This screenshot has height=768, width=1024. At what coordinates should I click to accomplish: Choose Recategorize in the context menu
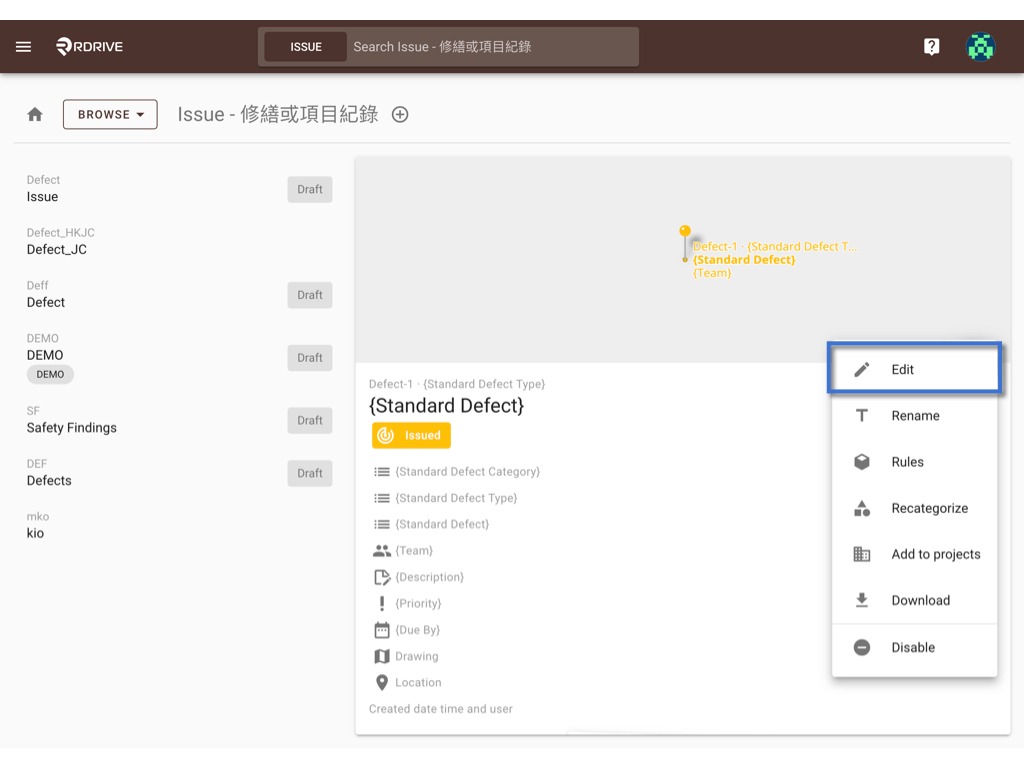point(914,508)
